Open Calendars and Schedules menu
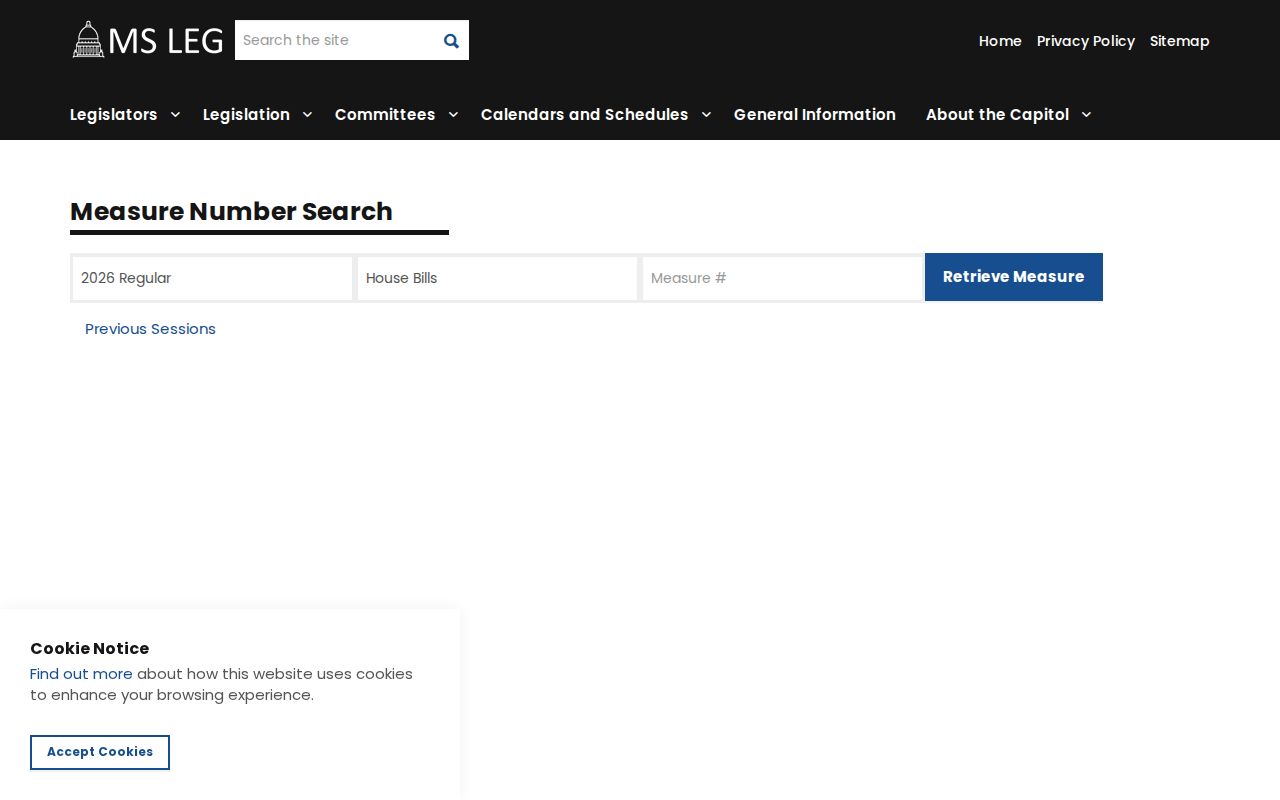The width and height of the screenshot is (1280, 800). (585, 114)
